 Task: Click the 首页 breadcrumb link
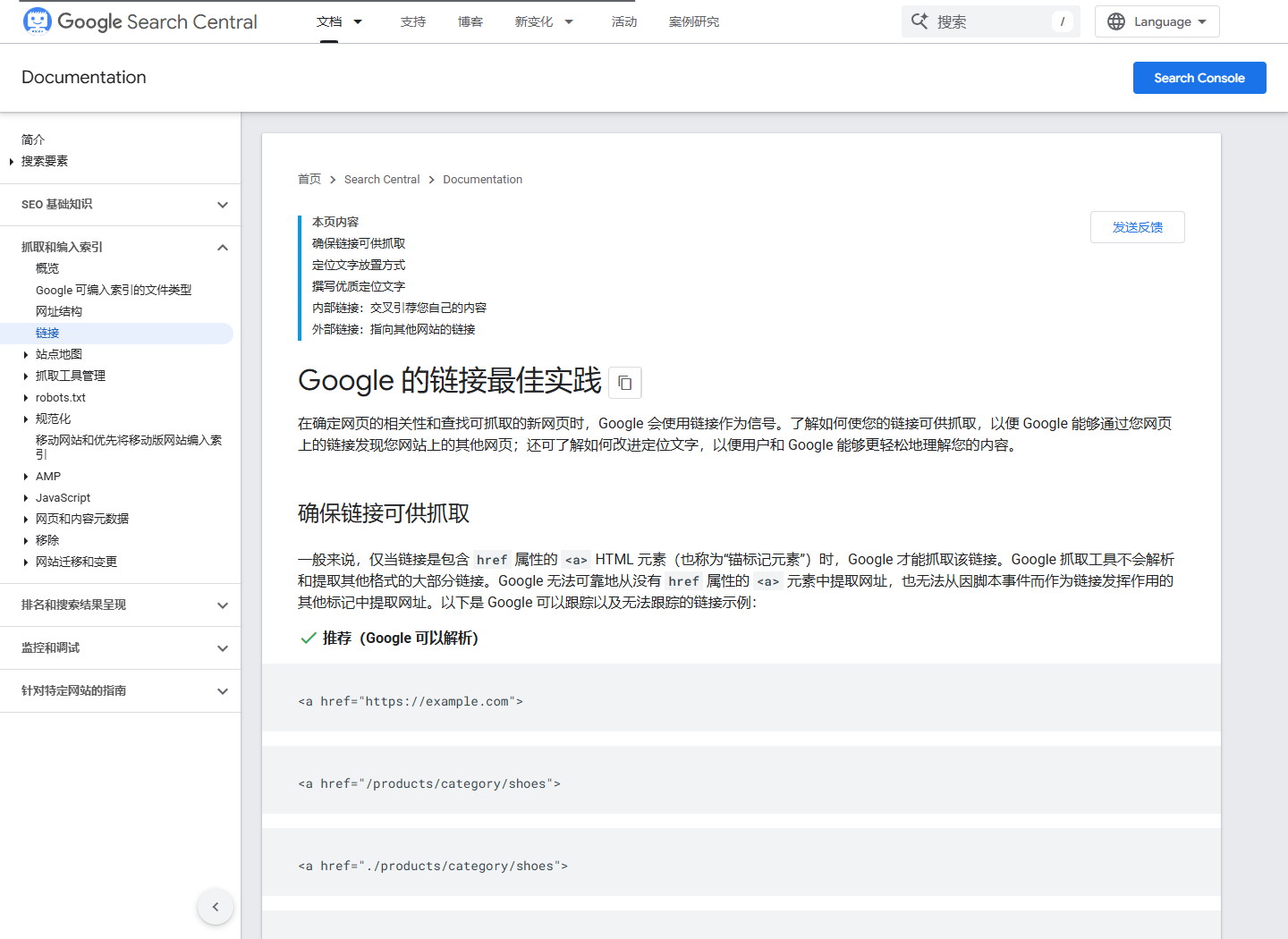309,179
